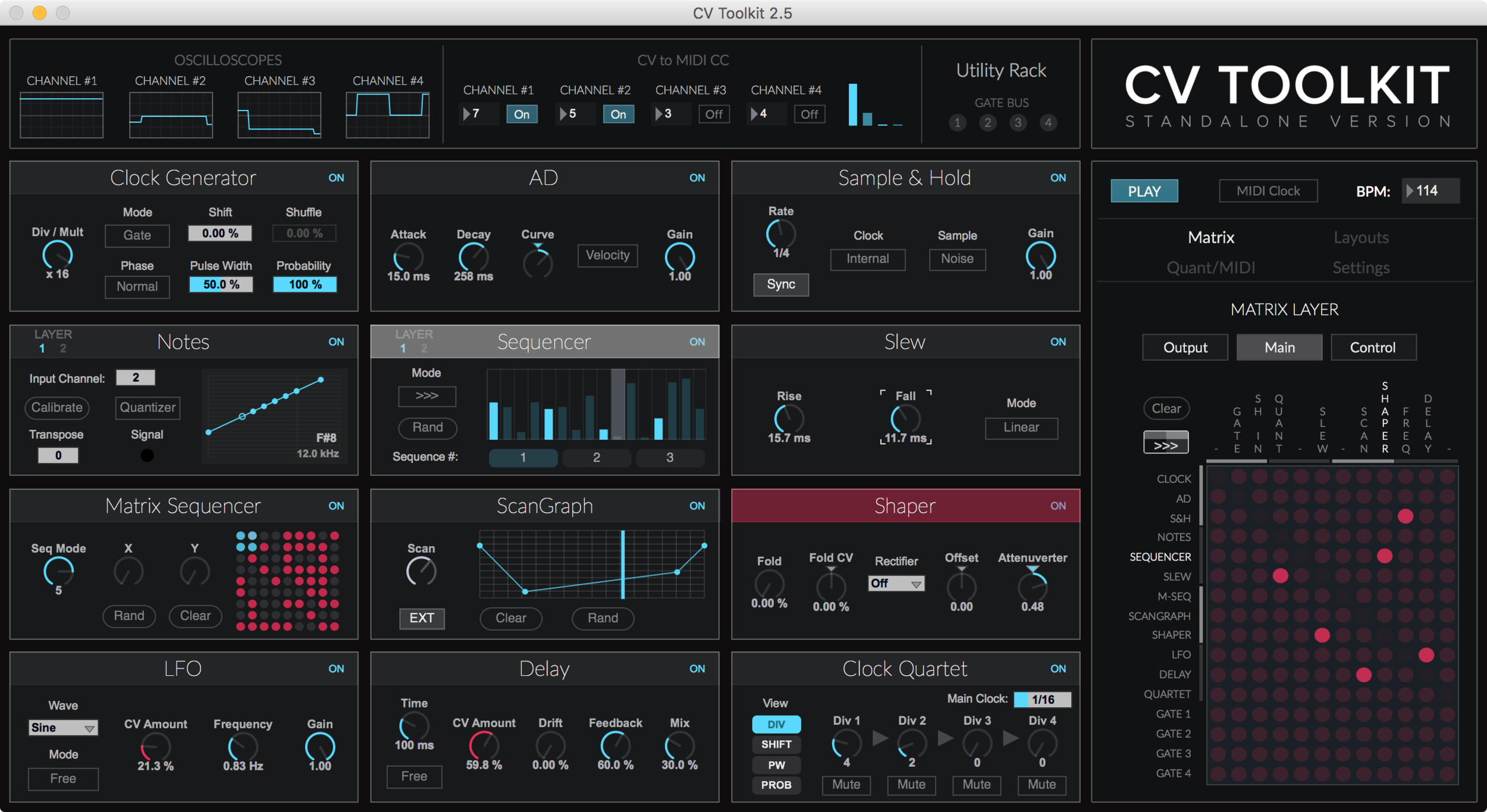The width and height of the screenshot is (1487, 812).
Task: Open the Clock Generator Mode Gate selector
Action: pyautogui.click(x=137, y=235)
